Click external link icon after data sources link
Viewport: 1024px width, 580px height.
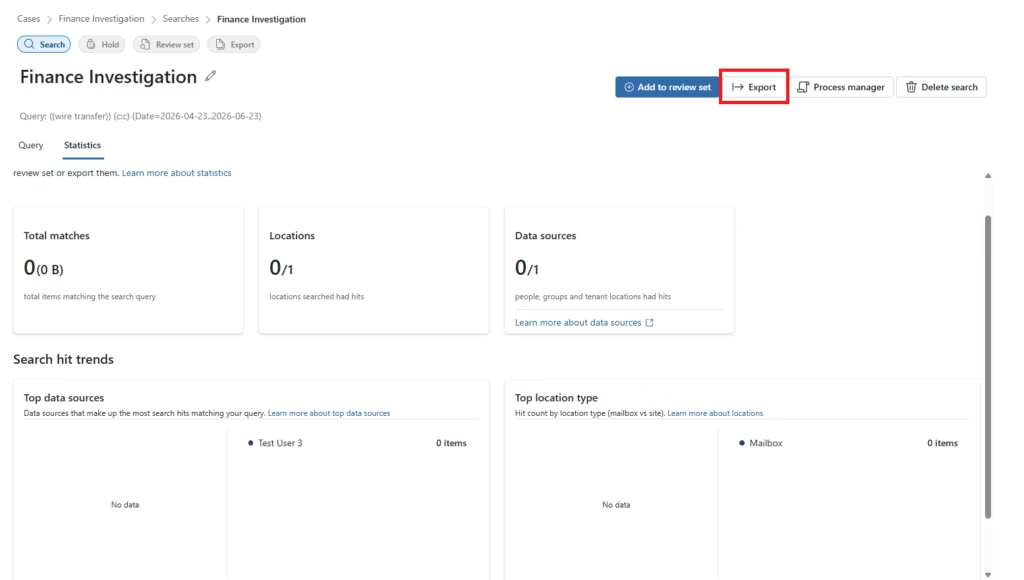click(x=649, y=323)
